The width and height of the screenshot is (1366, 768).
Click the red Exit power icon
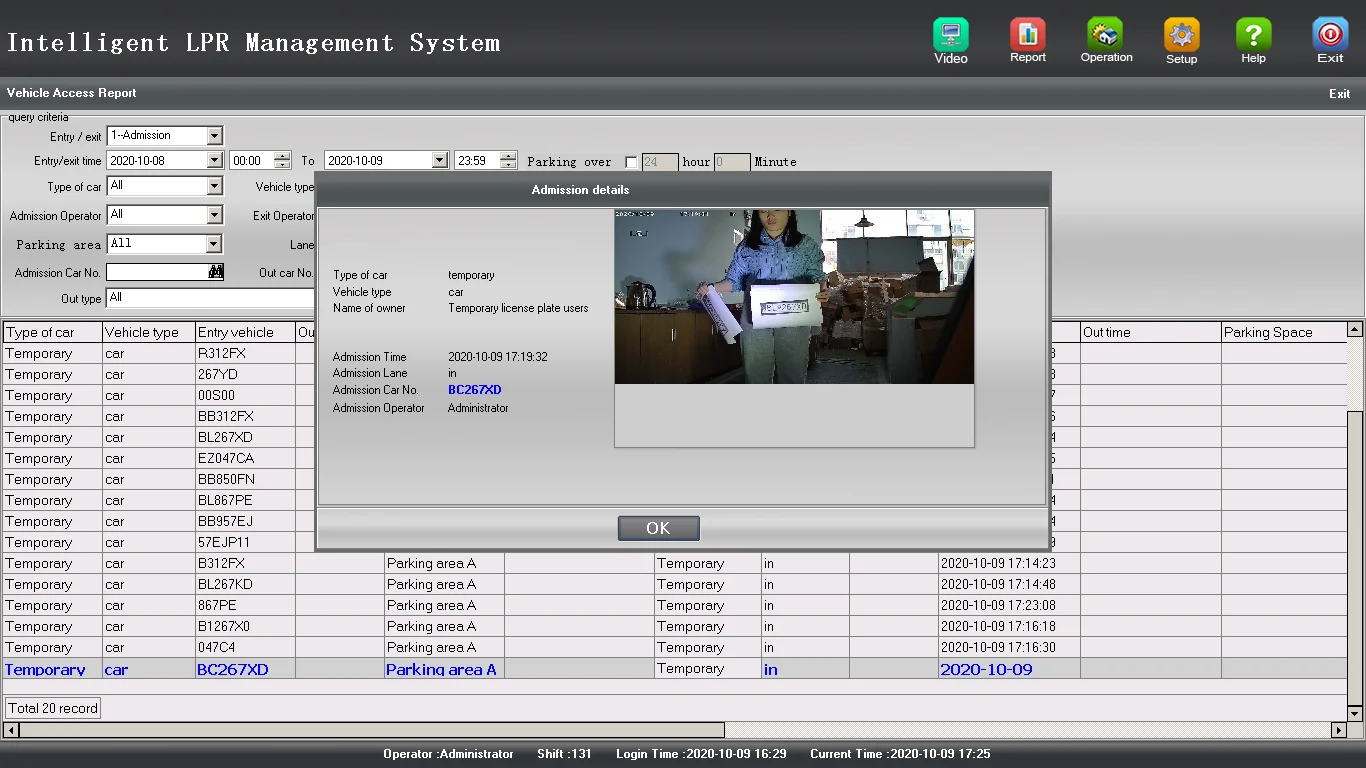(x=1329, y=36)
